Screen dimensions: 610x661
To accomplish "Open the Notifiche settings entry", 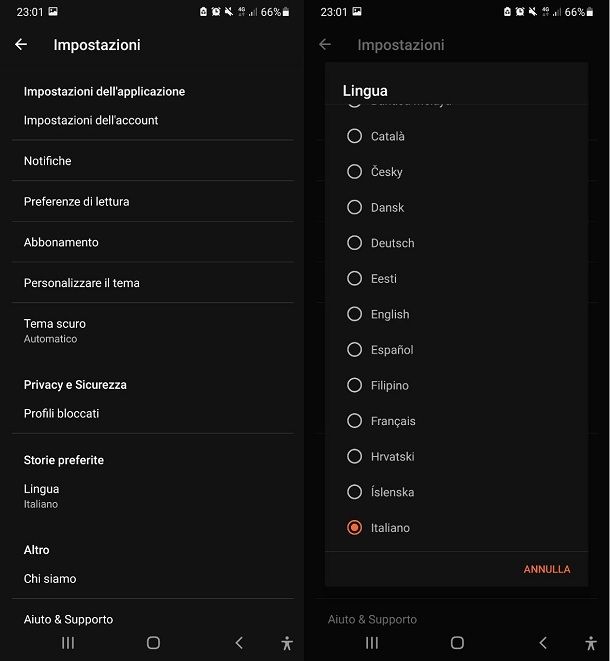I will click(x=153, y=161).
